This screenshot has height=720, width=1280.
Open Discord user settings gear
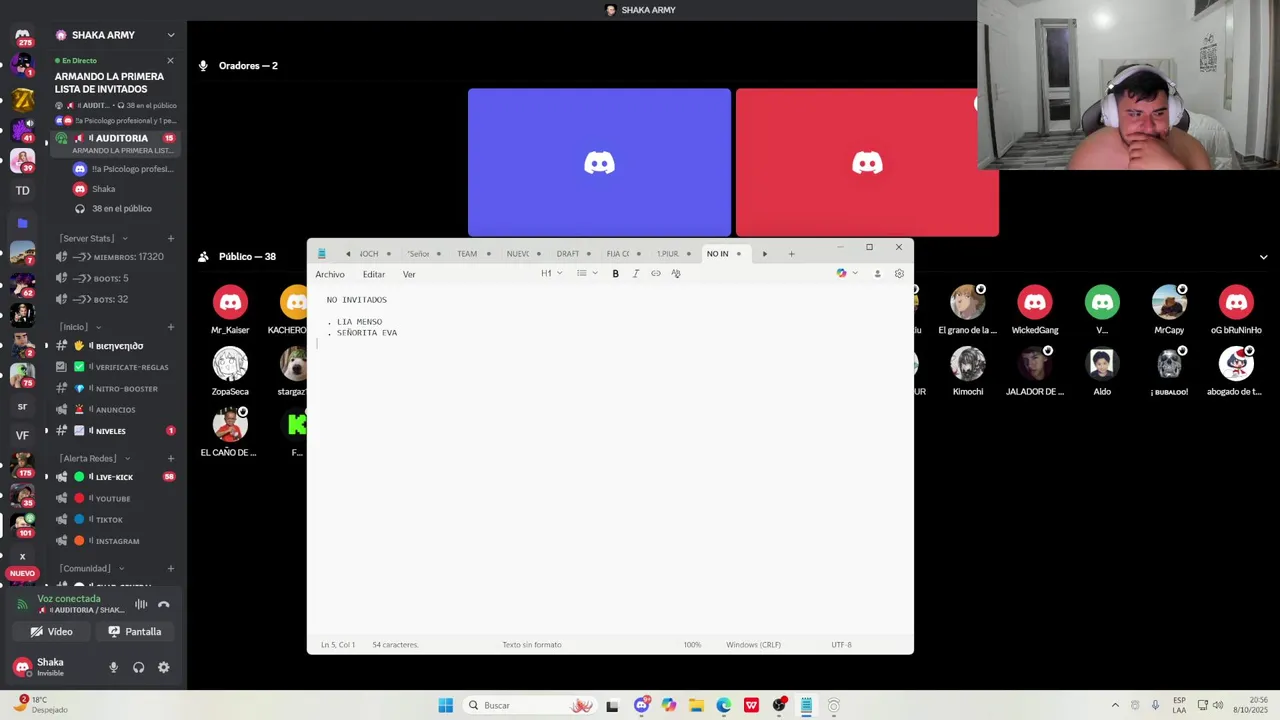[x=163, y=667]
